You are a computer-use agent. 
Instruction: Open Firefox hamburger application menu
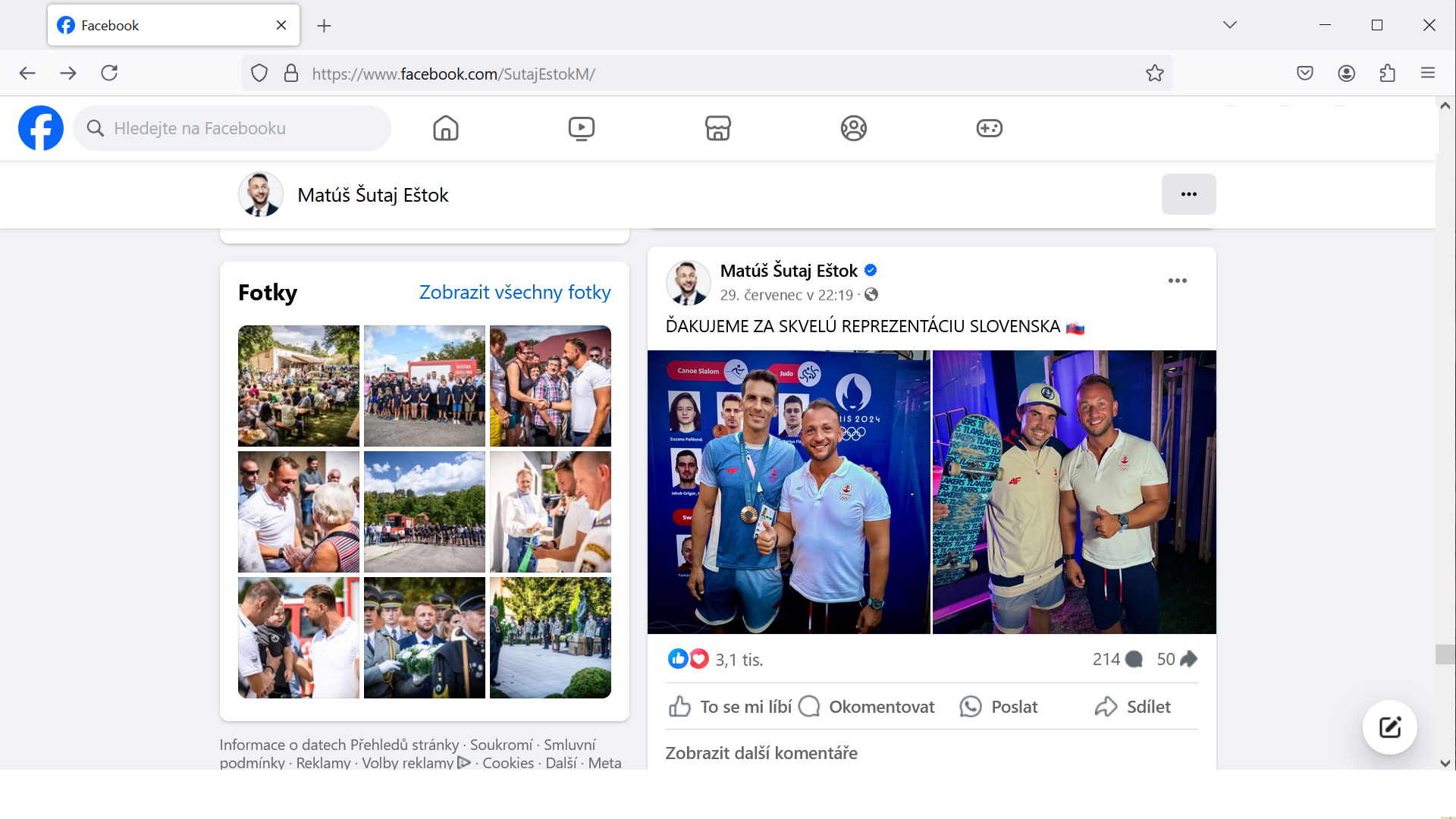(x=1428, y=74)
